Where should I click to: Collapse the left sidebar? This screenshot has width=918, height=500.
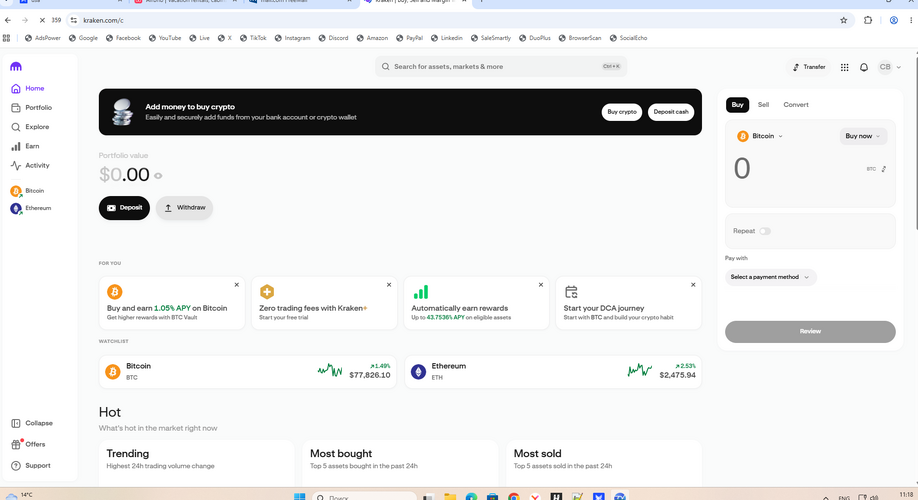32,423
